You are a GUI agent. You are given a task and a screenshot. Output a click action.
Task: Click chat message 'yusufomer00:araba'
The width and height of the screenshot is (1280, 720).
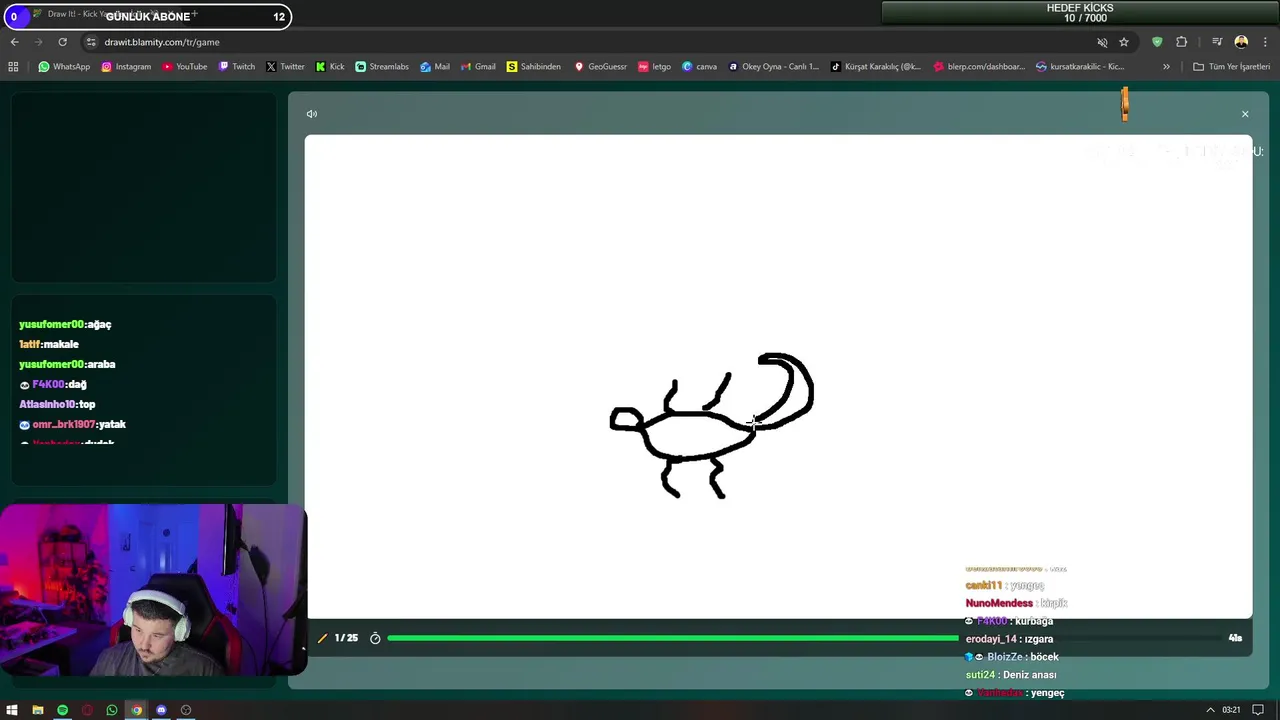tap(67, 364)
